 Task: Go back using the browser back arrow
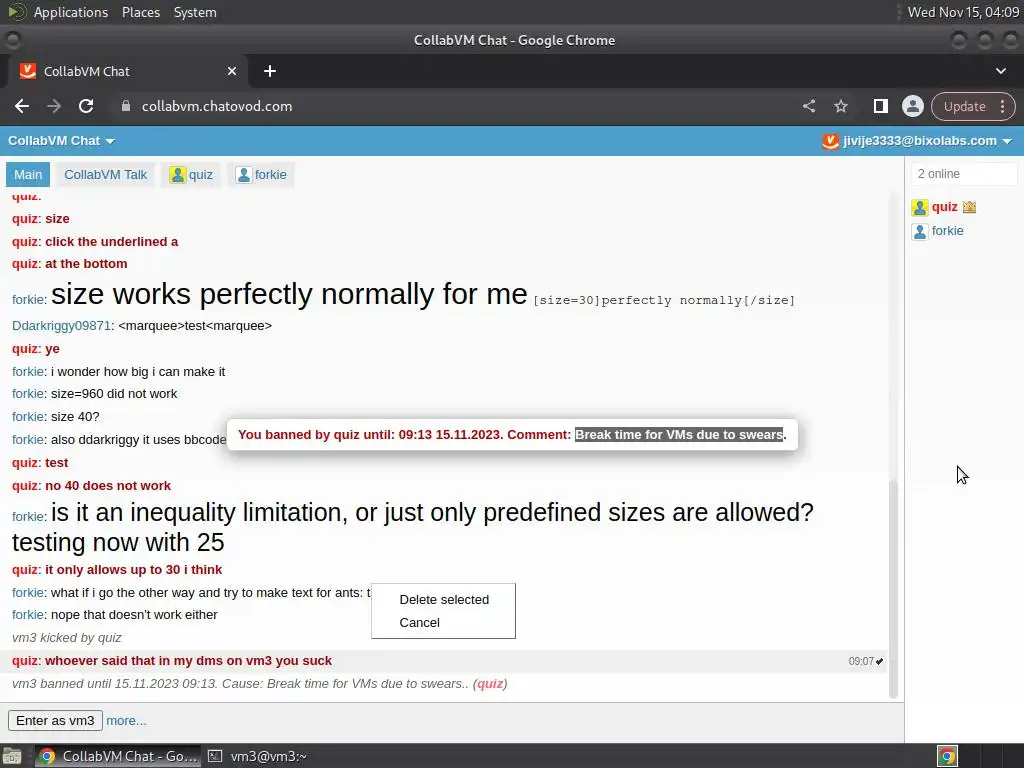coord(22,106)
